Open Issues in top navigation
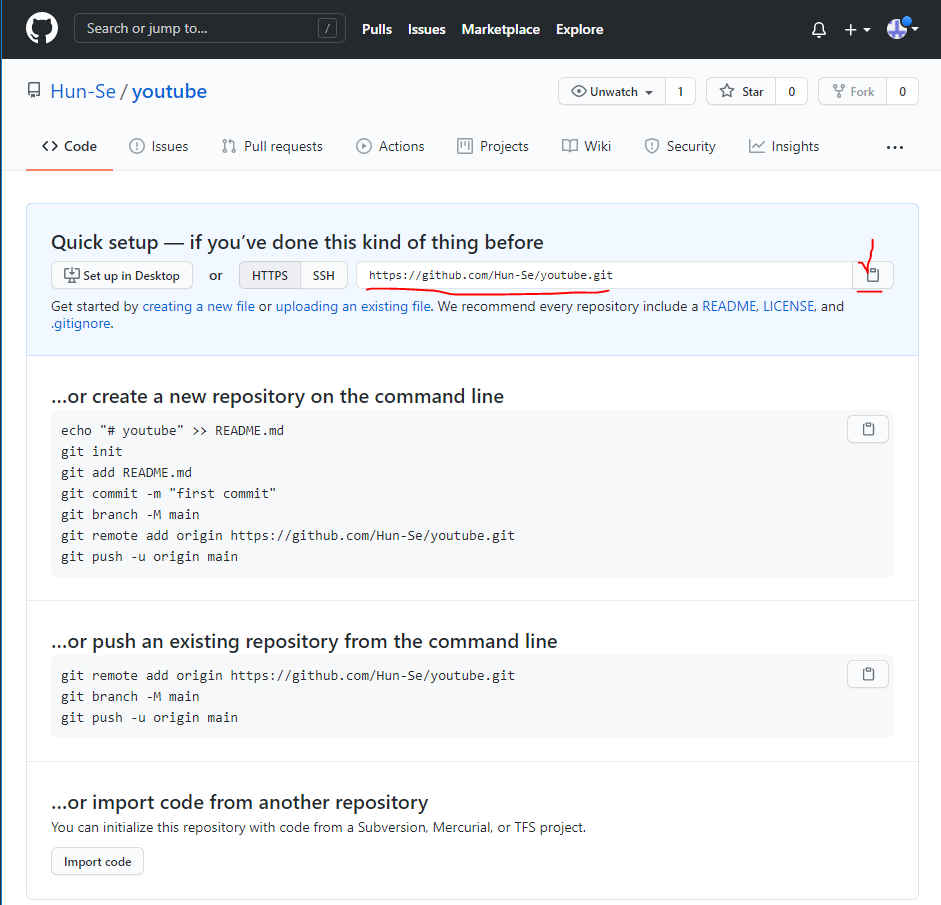Viewport: 941px width, 905px height. coord(427,29)
